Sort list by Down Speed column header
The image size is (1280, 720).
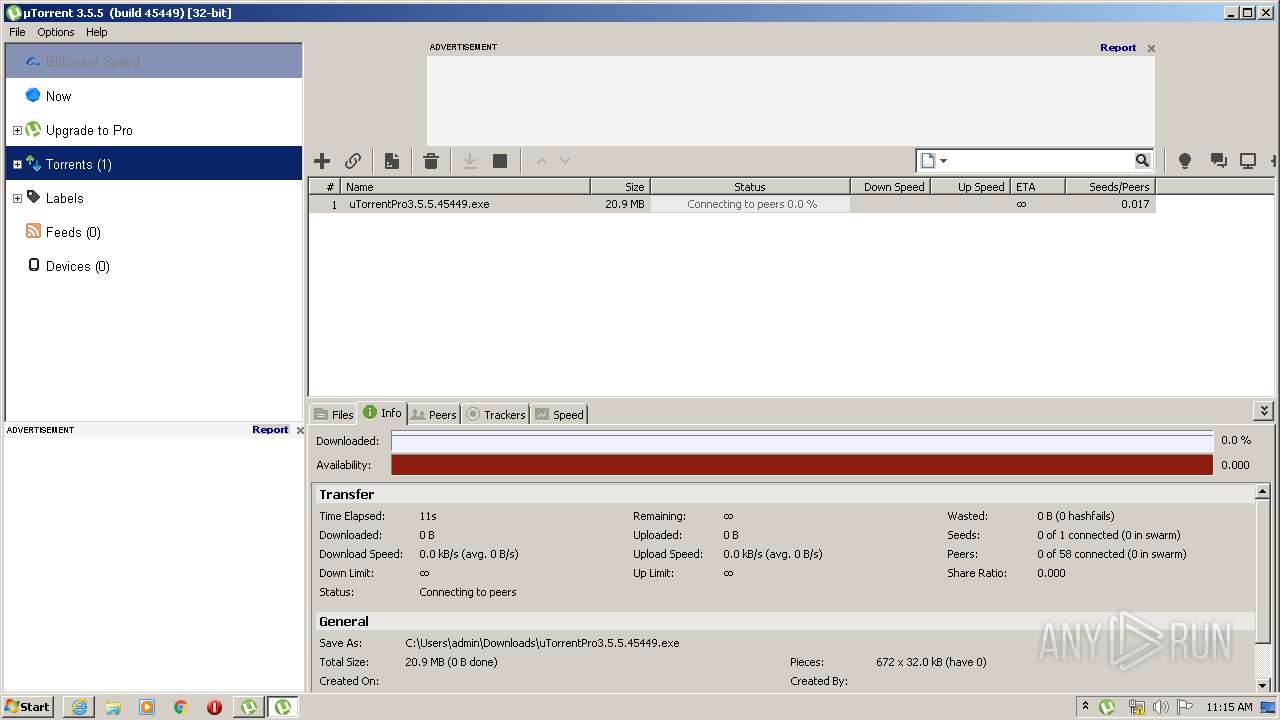890,187
